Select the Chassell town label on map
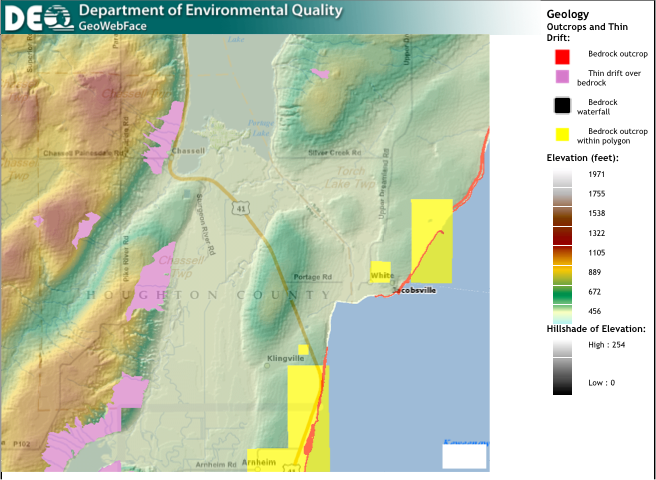The width and height of the screenshot is (656, 480). coord(187,151)
